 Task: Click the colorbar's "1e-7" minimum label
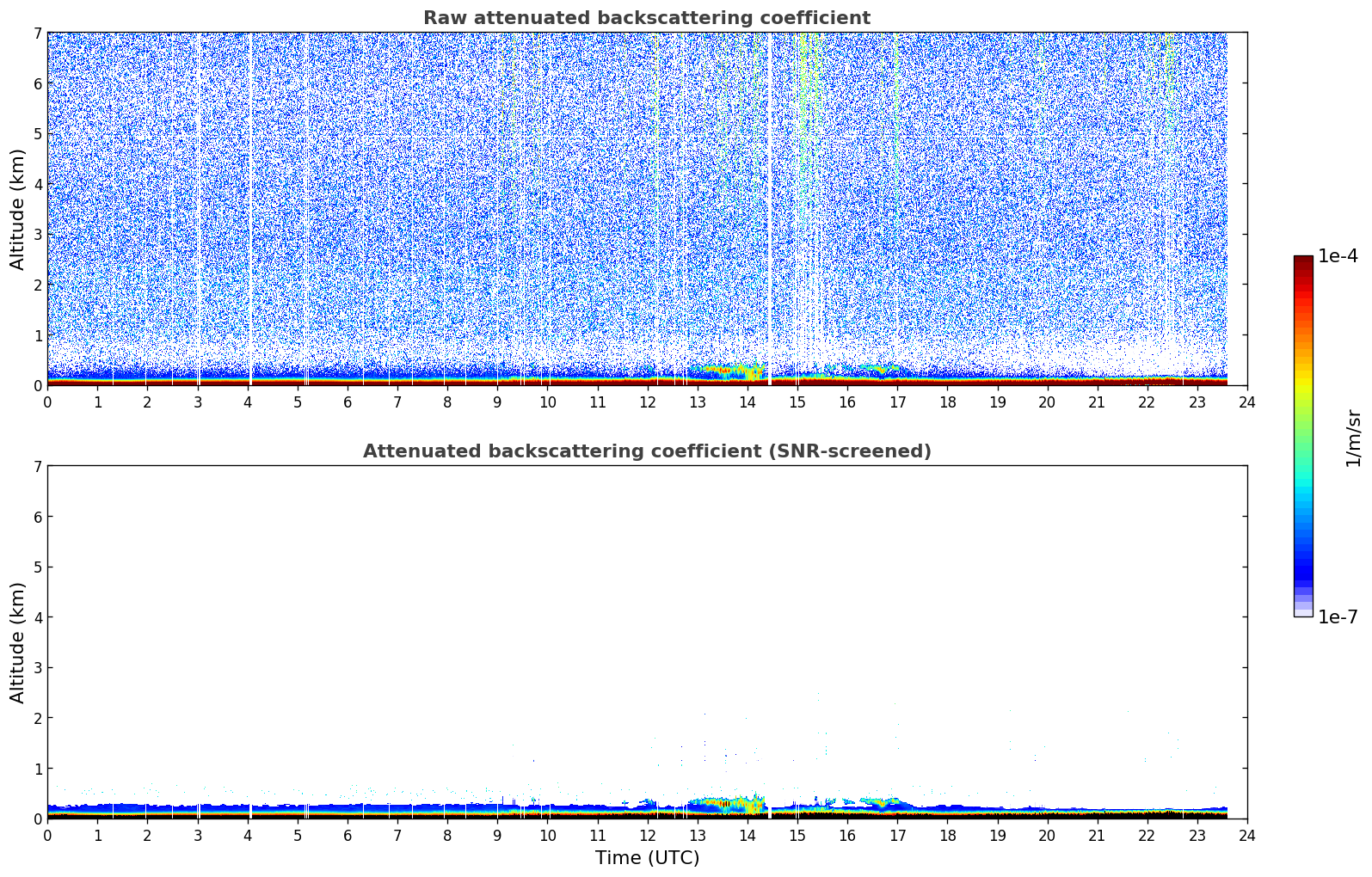pos(1337,617)
